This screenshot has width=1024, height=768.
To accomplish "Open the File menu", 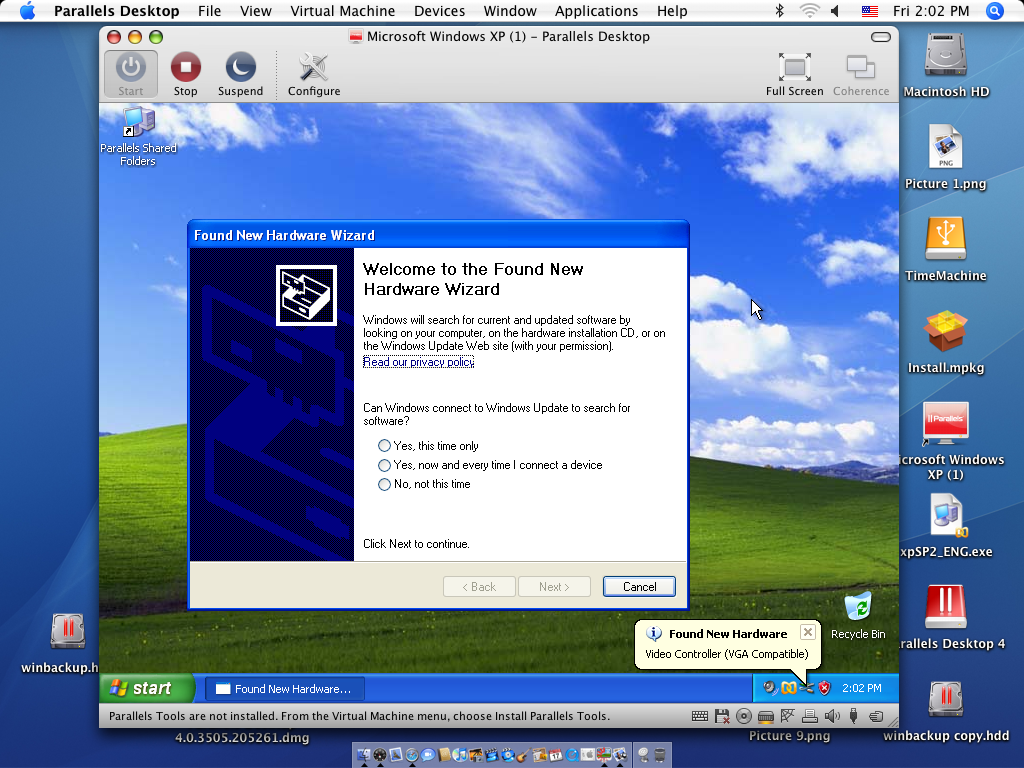I will point(209,11).
